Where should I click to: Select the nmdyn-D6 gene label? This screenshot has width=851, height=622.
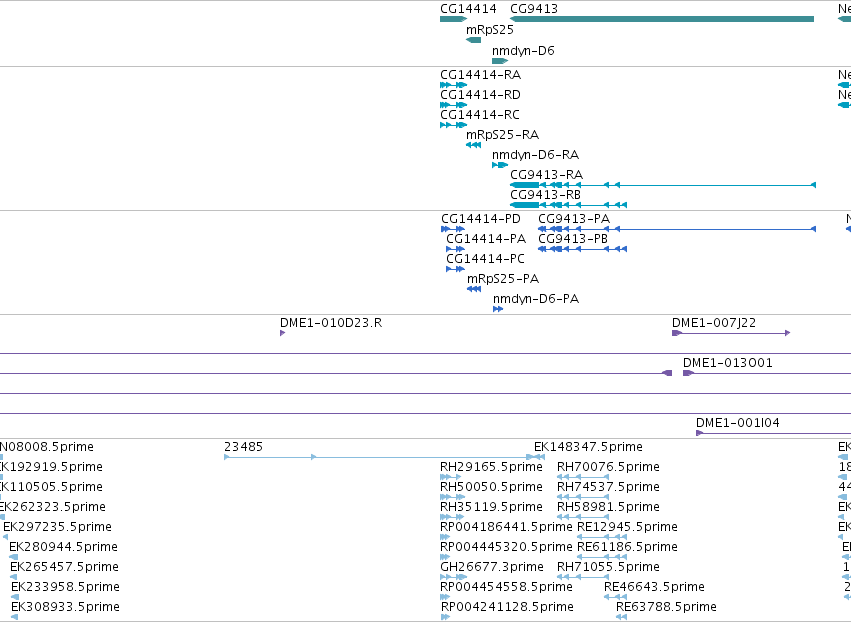coord(523,50)
